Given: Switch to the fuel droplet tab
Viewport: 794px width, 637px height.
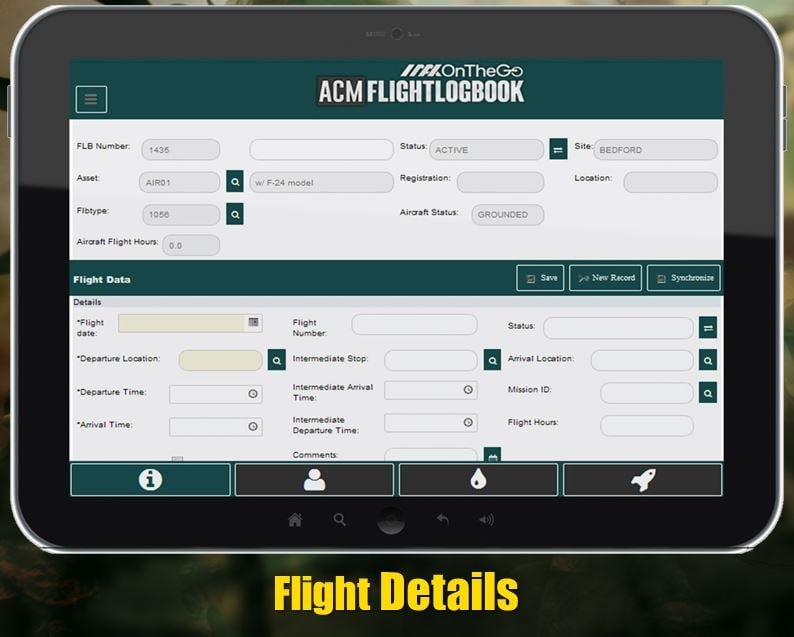Looking at the screenshot, I should pos(478,480).
